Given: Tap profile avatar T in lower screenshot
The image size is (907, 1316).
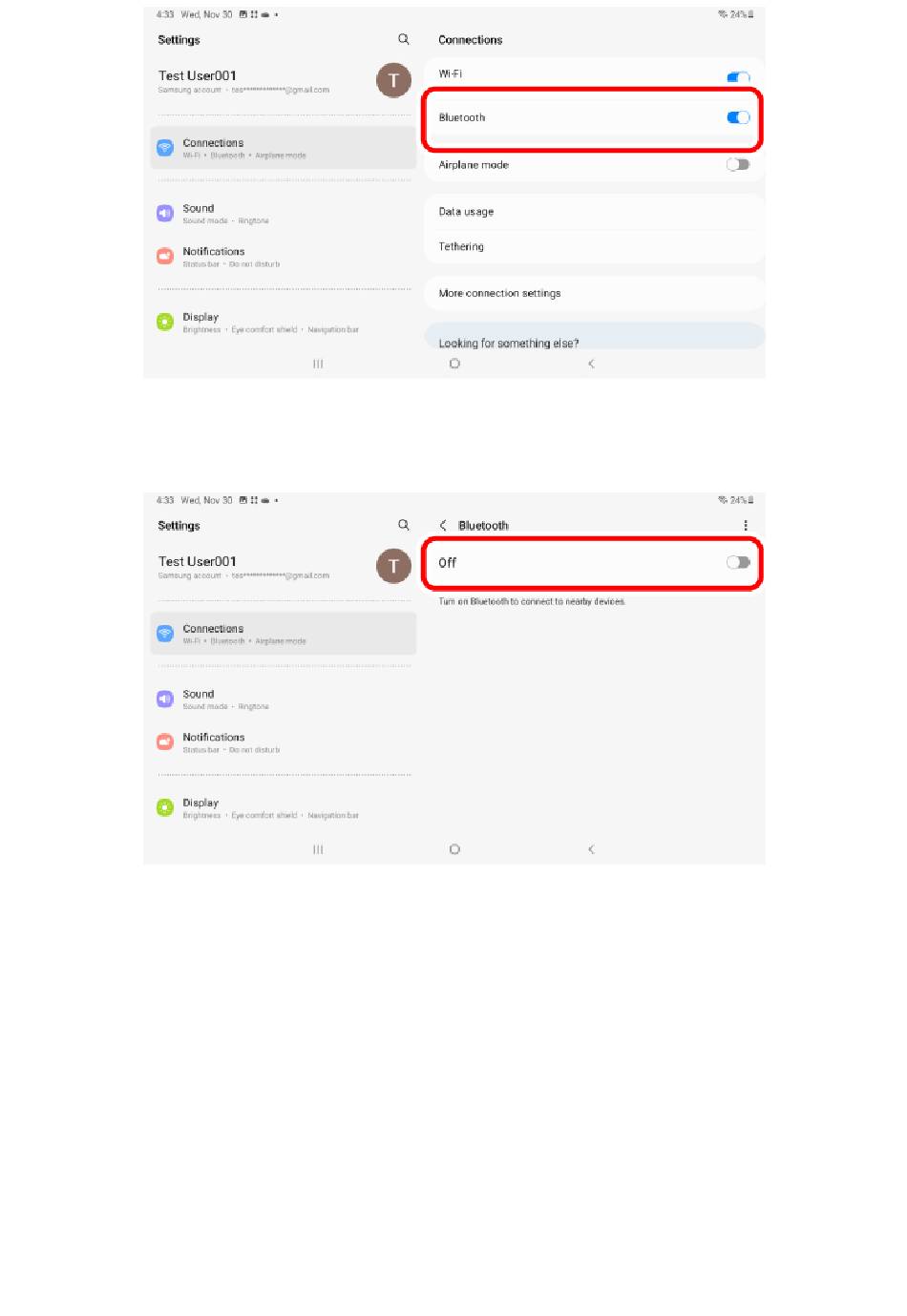Looking at the screenshot, I should [393, 567].
